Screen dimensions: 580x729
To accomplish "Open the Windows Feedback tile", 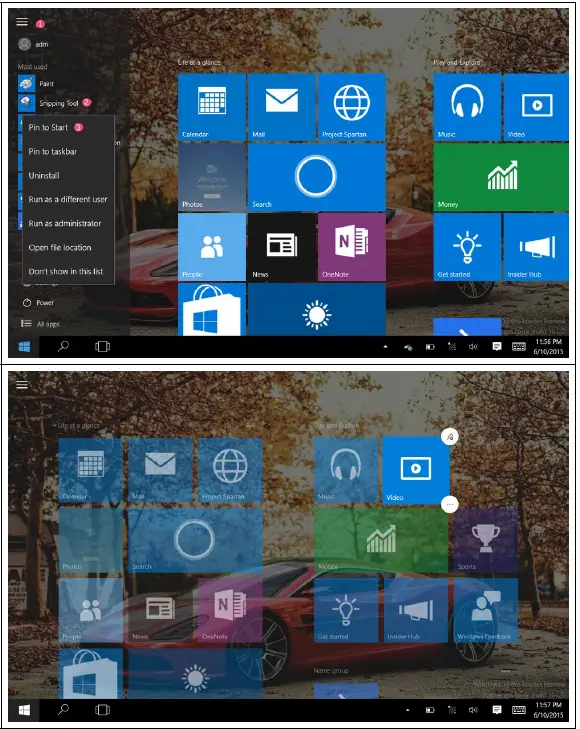I will coord(486,610).
